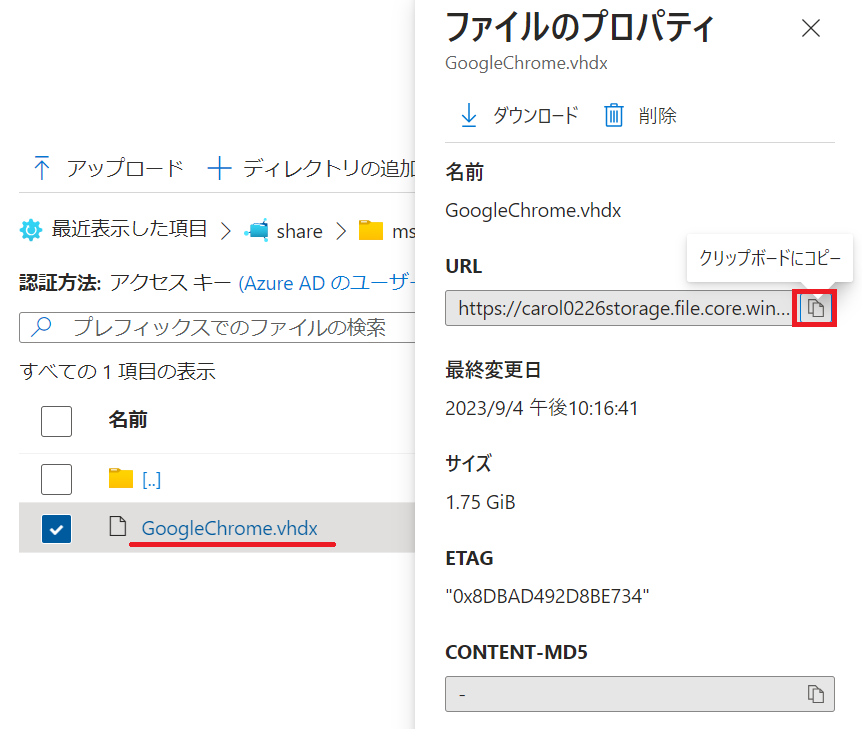Click the download arrow icon
The height and width of the screenshot is (729, 862).
468,115
